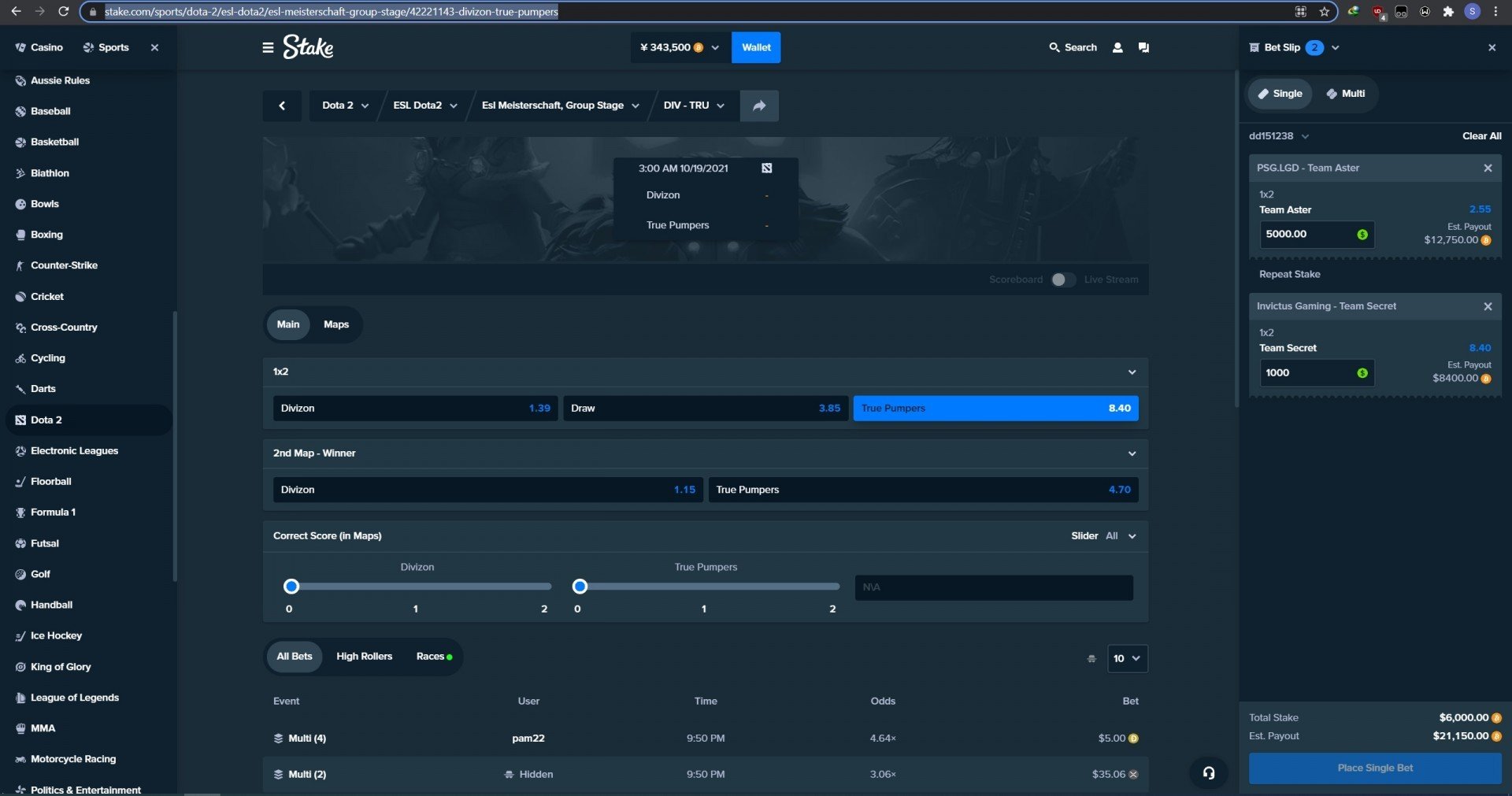Open the ESL Dota2 breadcrumb dropdown
This screenshot has width=1512, height=796.
tap(425, 106)
